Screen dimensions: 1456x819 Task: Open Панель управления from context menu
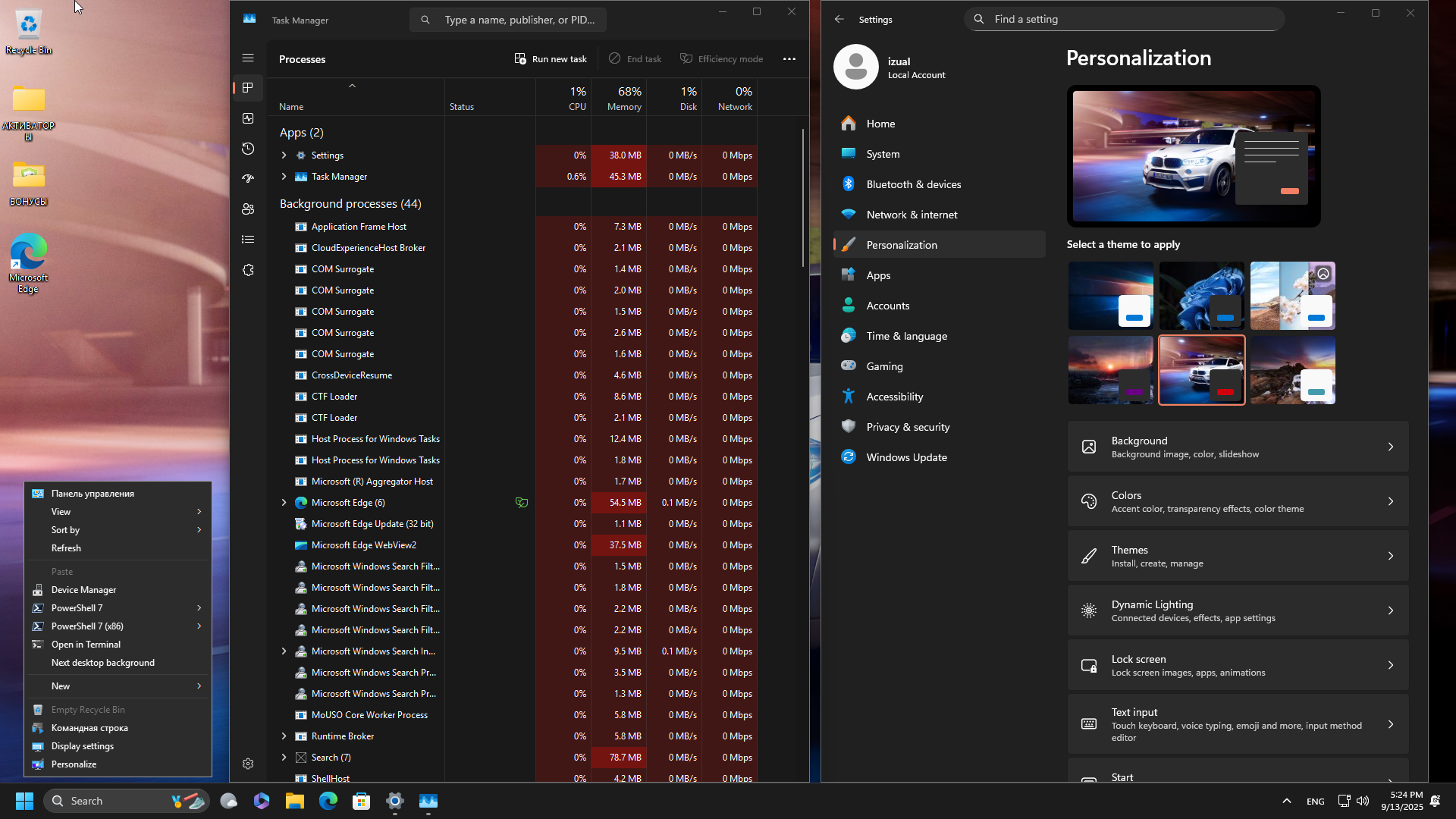point(118,494)
